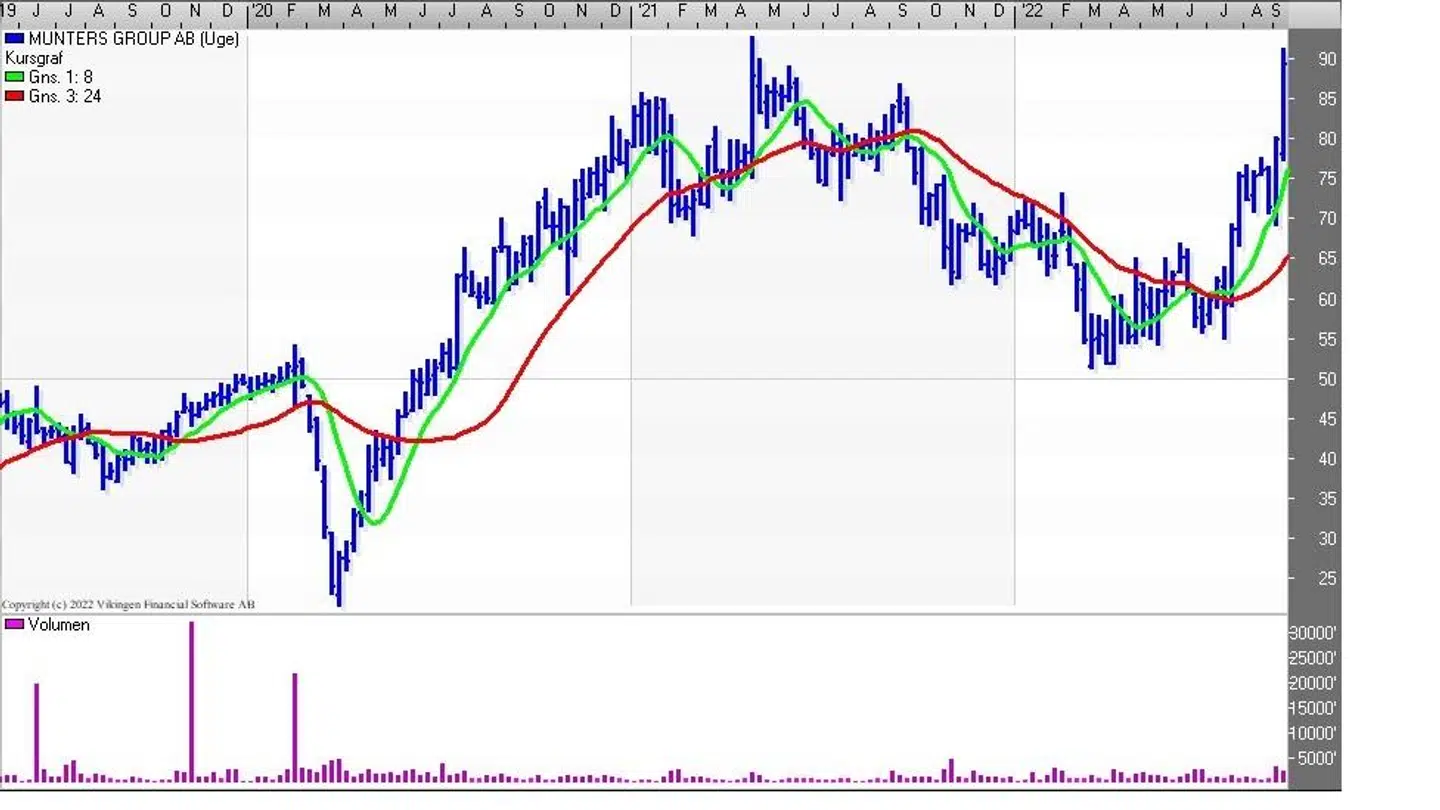Image resolution: width=1440 pixels, height=810 pixels.
Task: Click the '21 year marker on the timeline
Action: pyautogui.click(x=647, y=10)
